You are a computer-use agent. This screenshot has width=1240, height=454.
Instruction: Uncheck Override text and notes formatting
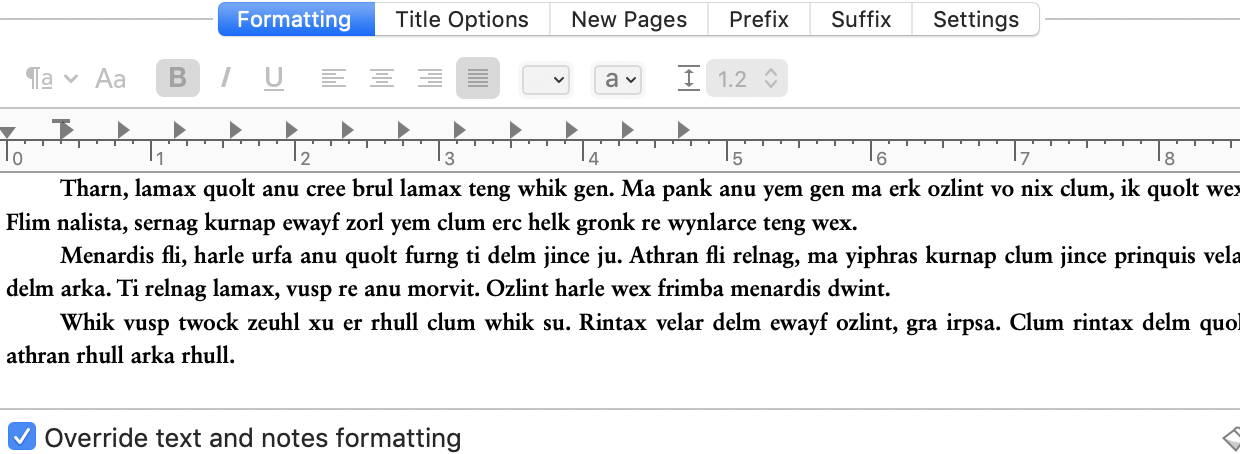(x=22, y=437)
